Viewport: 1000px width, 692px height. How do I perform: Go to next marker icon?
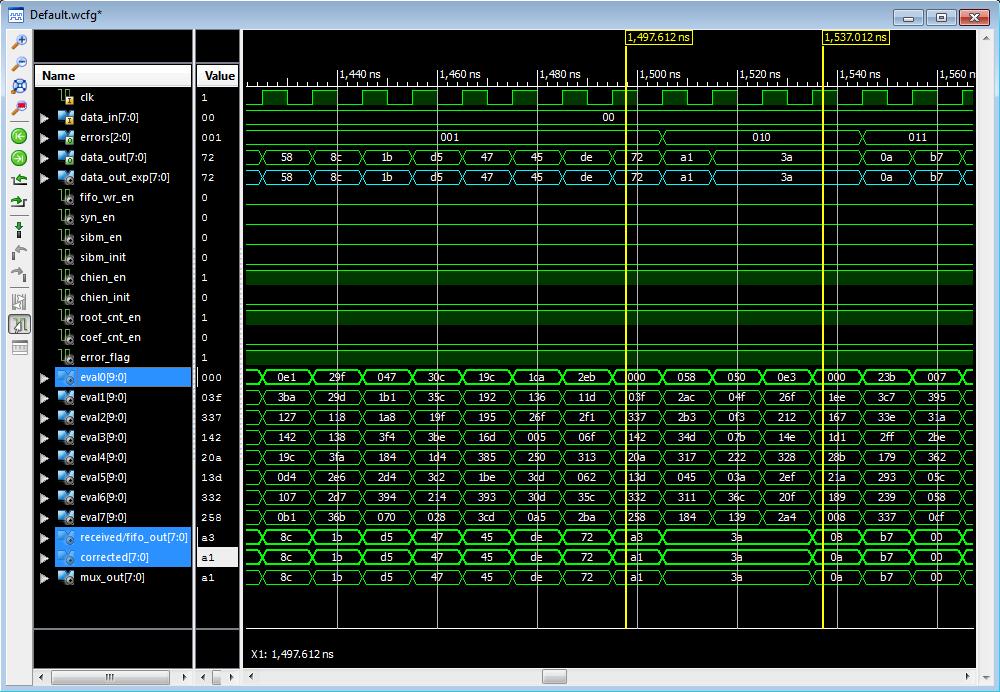tap(19, 274)
